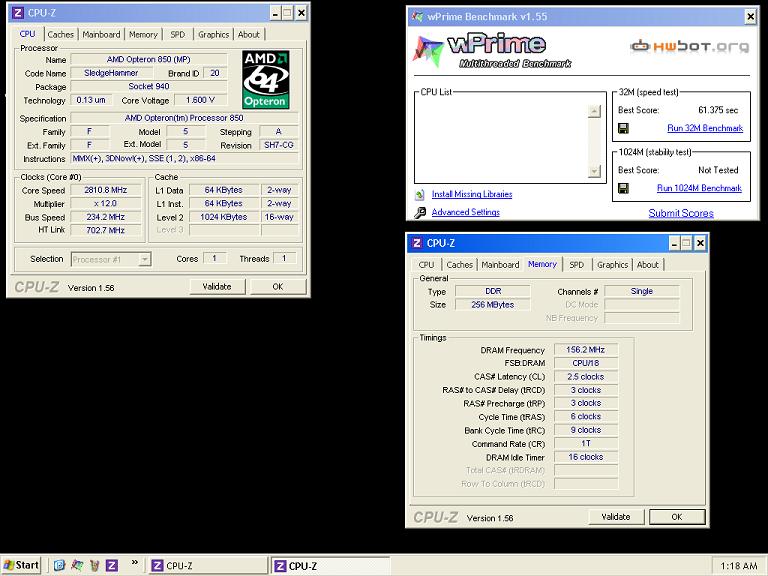Open the Start menu
The width and height of the screenshot is (768, 576).
[21, 565]
